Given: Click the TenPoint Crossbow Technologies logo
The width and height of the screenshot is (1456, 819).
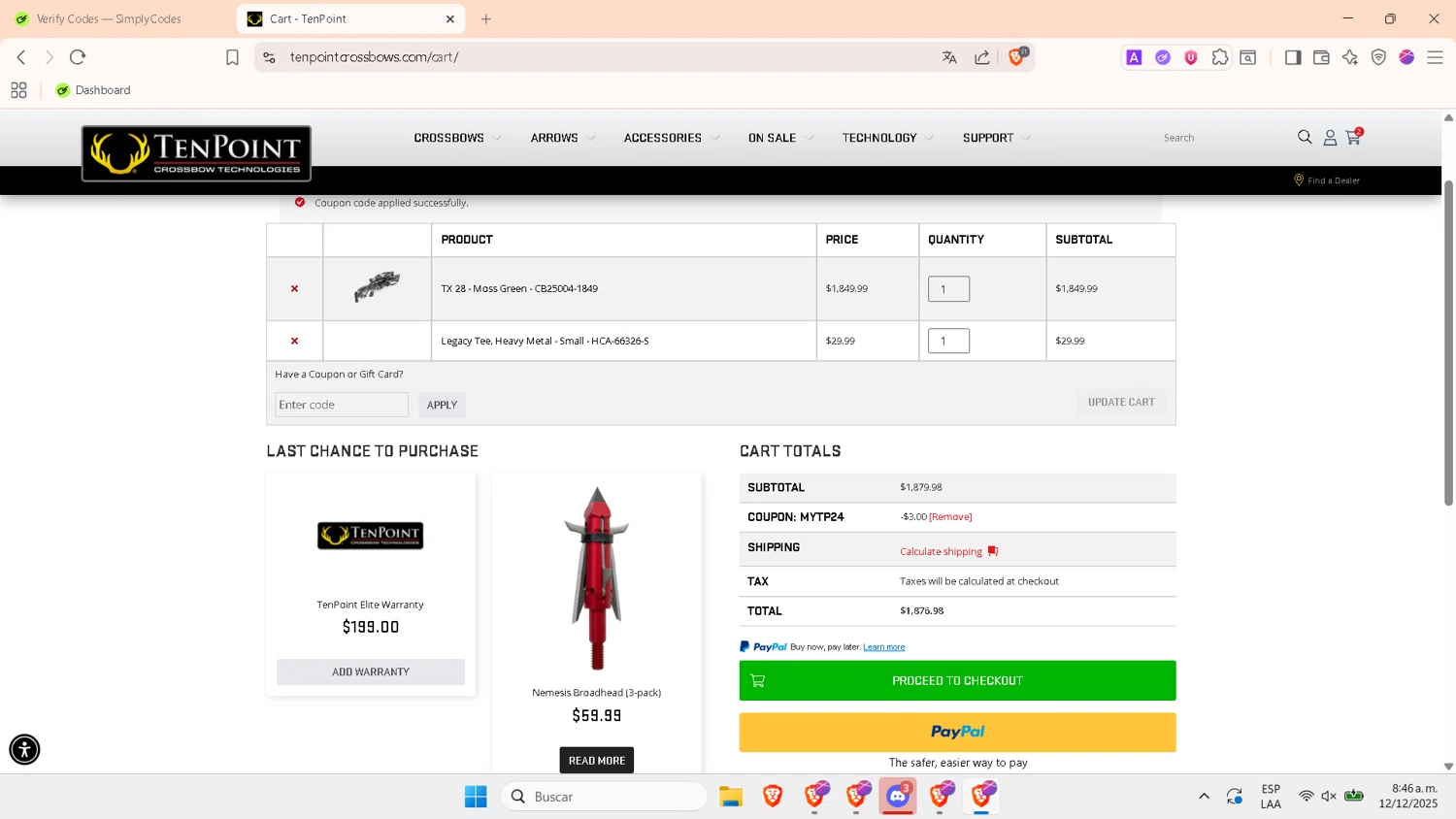Looking at the screenshot, I should pyautogui.click(x=196, y=153).
